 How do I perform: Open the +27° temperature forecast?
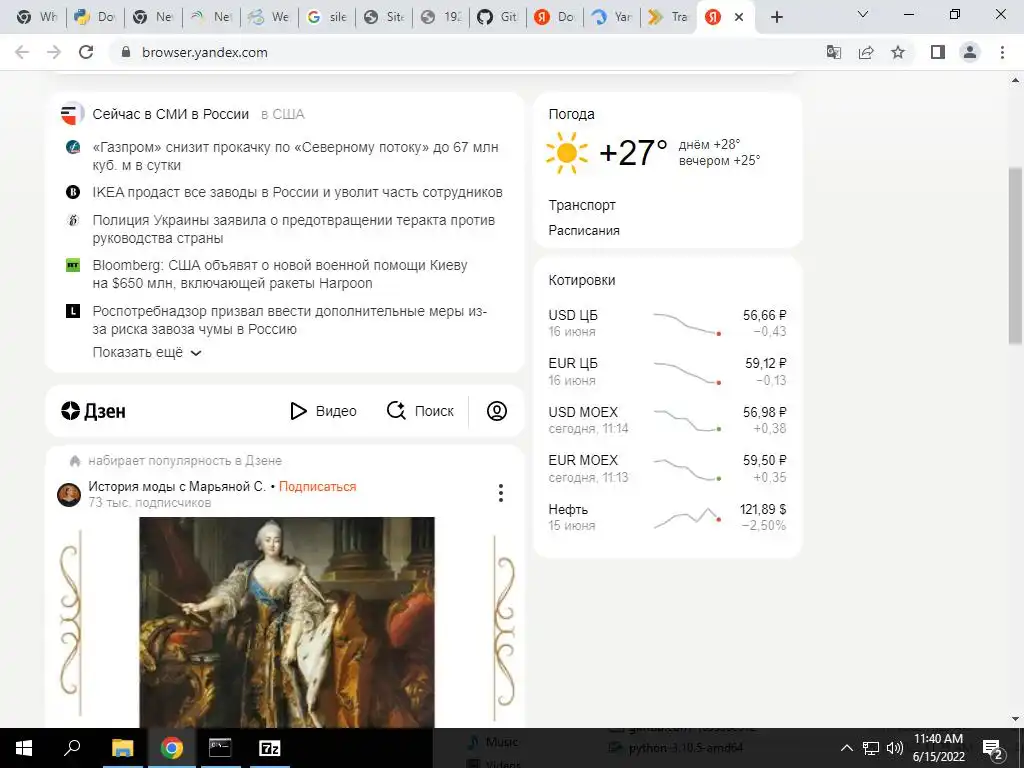[633, 153]
